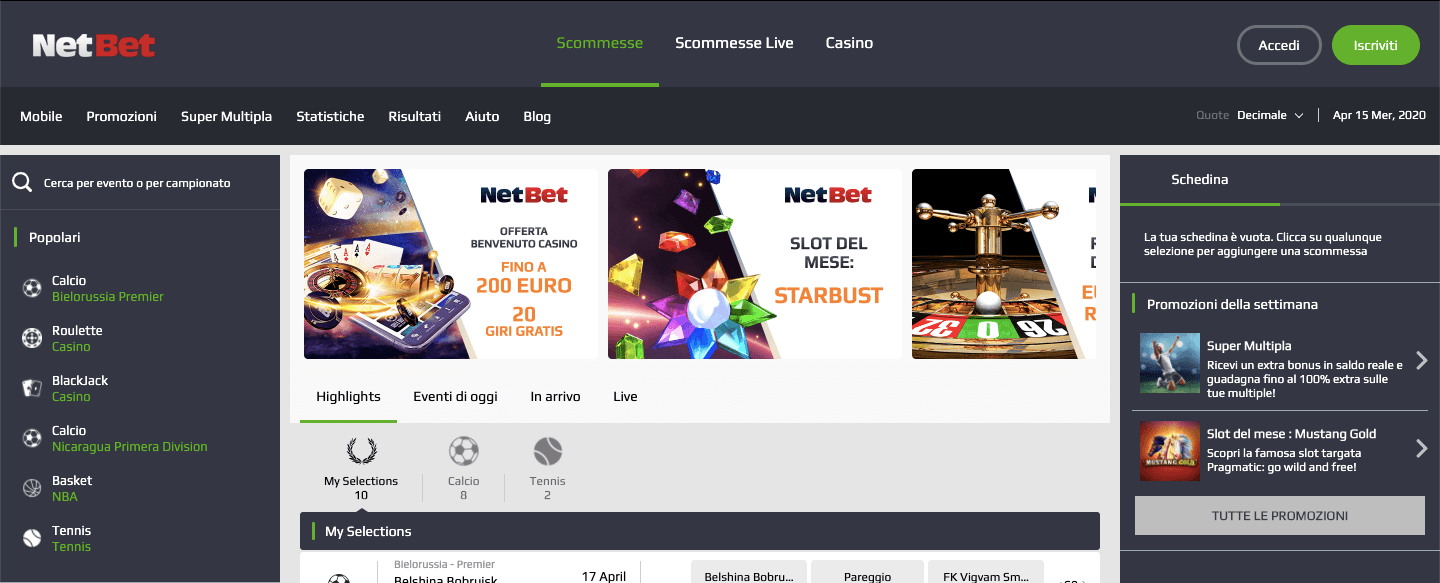Click the search magnifier icon in sidebar
The height and width of the screenshot is (583, 1440).
coord(22,183)
